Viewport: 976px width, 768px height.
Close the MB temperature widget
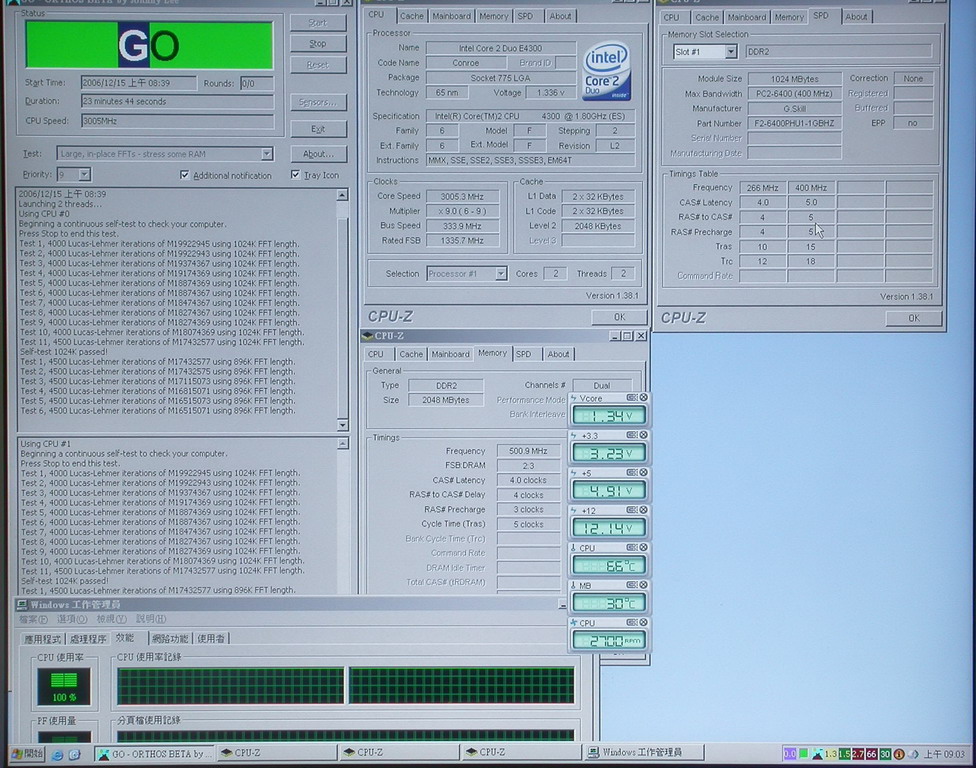(644, 585)
